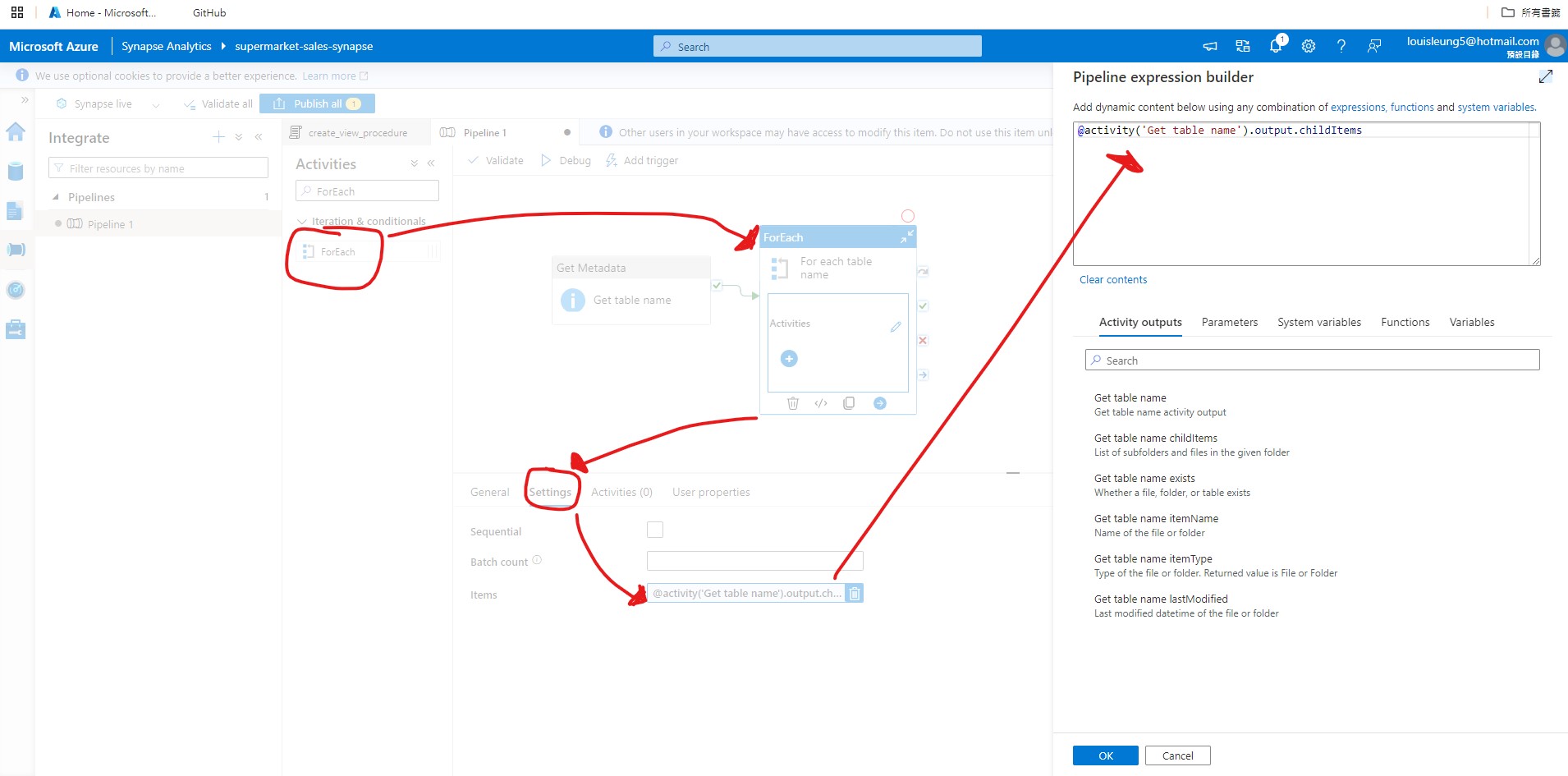Select the Integrate hub icon
The image size is (1568, 776).
[16, 250]
